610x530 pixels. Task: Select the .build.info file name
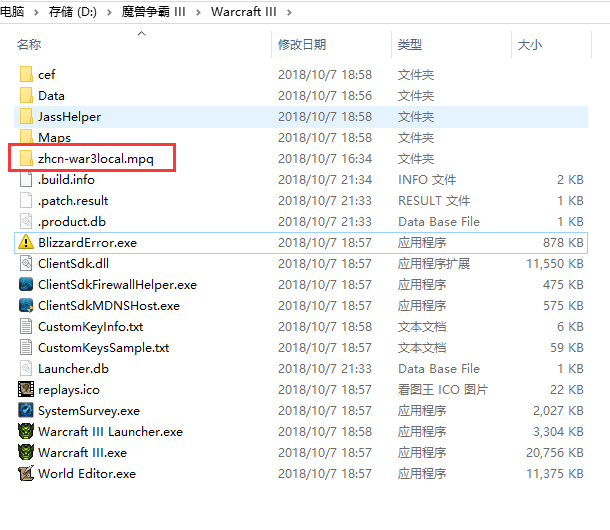(66, 179)
